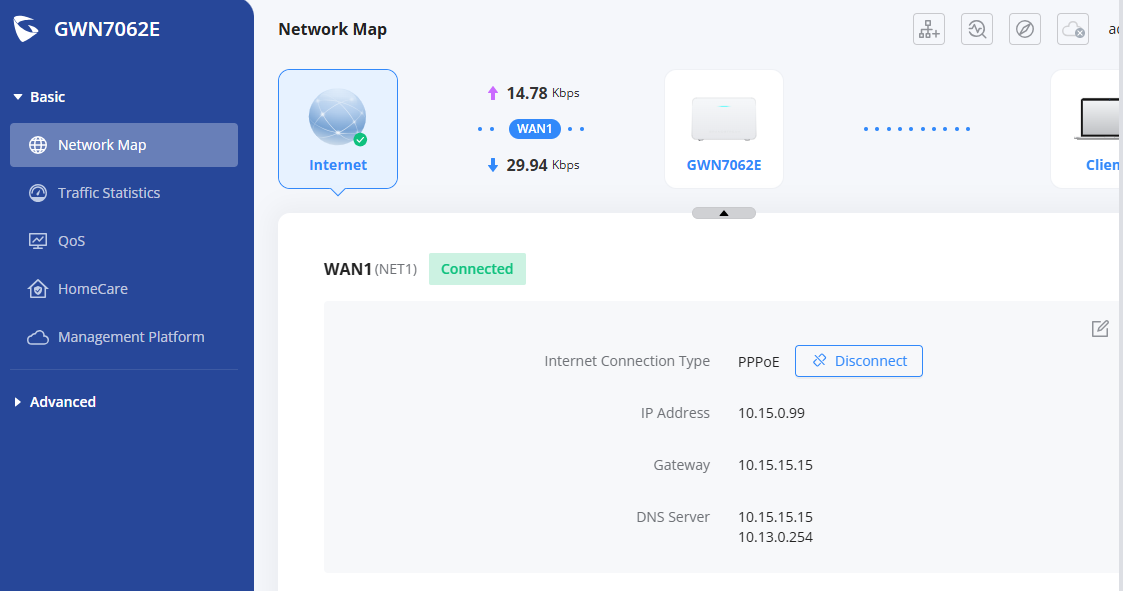Click the WAN1 (NET1) heading
The width and height of the screenshot is (1123, 591).
tap(370, 269)
